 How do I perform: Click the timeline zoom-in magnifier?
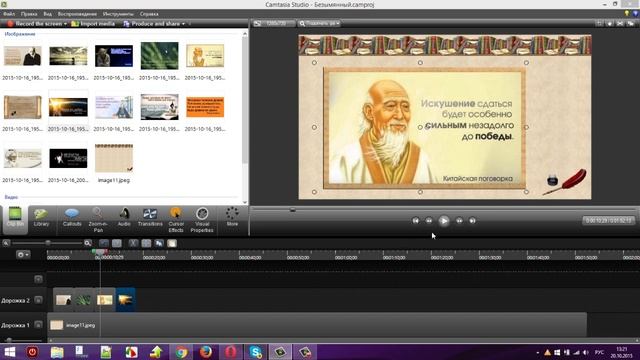pyautogui.click(x=87, y=243)
